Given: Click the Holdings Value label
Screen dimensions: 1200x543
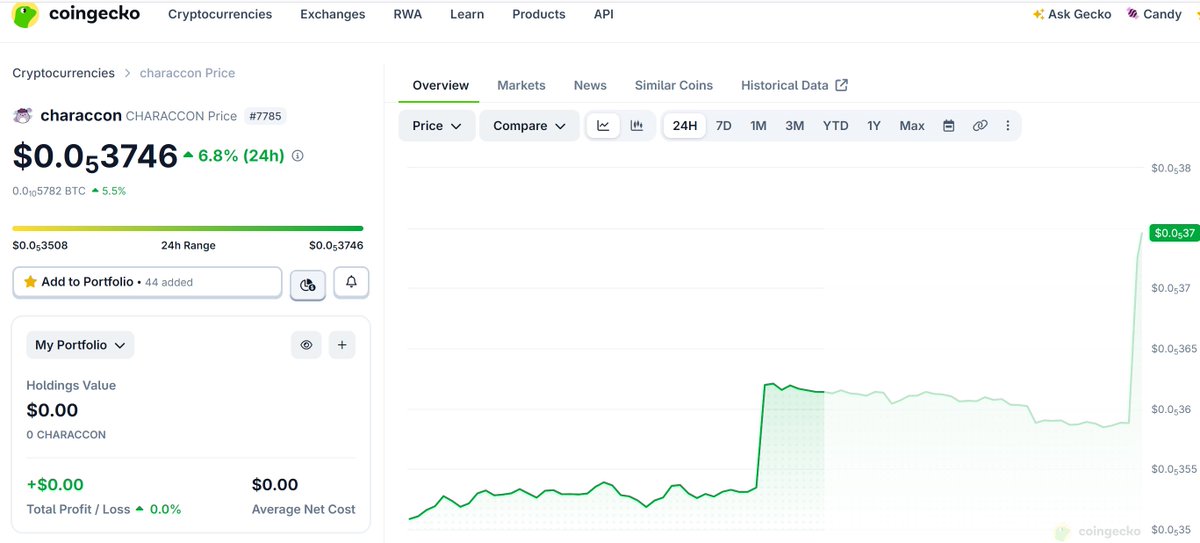Looking at the screenshot, I should 71,385.
